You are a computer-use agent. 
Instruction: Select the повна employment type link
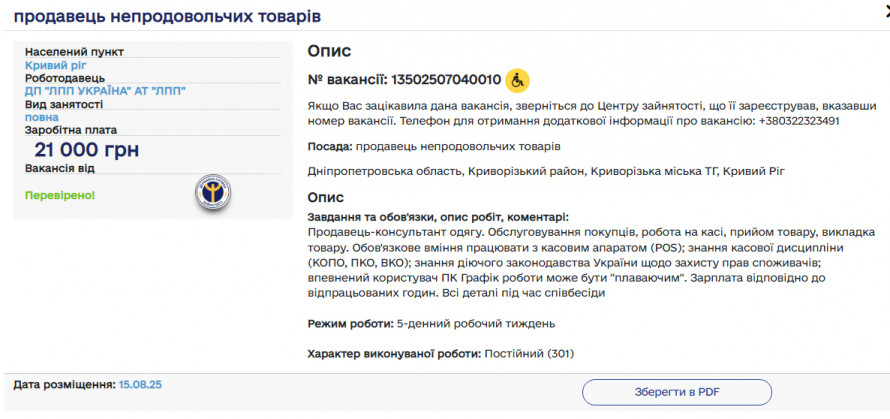(43, 117)
